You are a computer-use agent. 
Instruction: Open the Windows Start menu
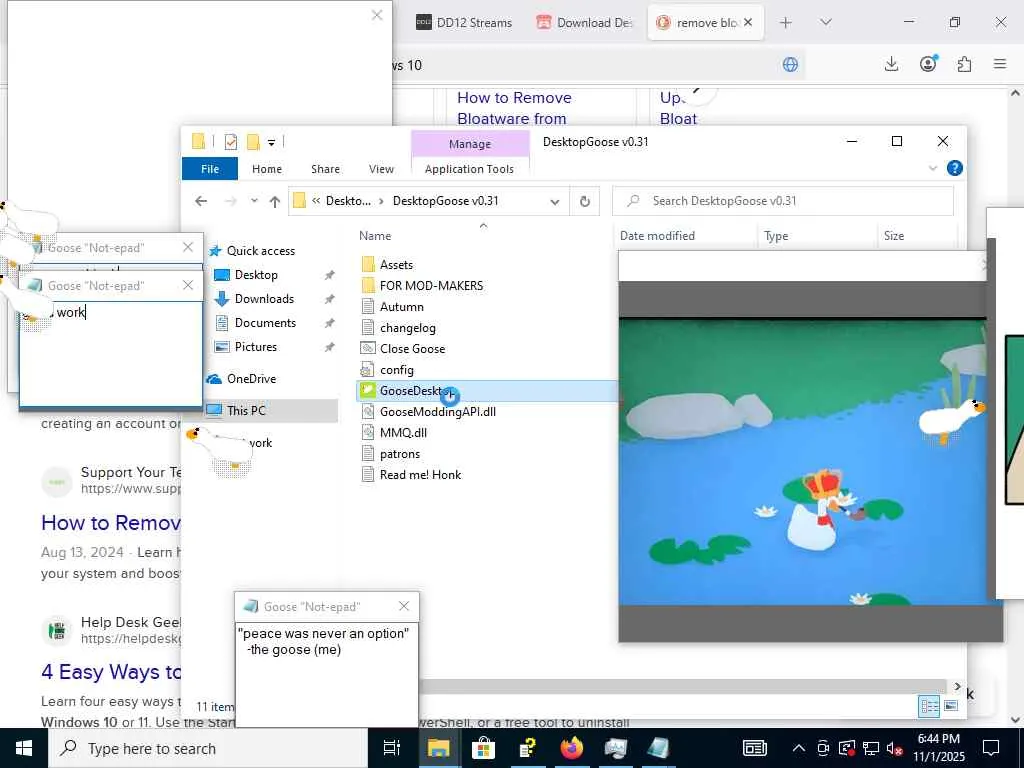pos(24,748)
